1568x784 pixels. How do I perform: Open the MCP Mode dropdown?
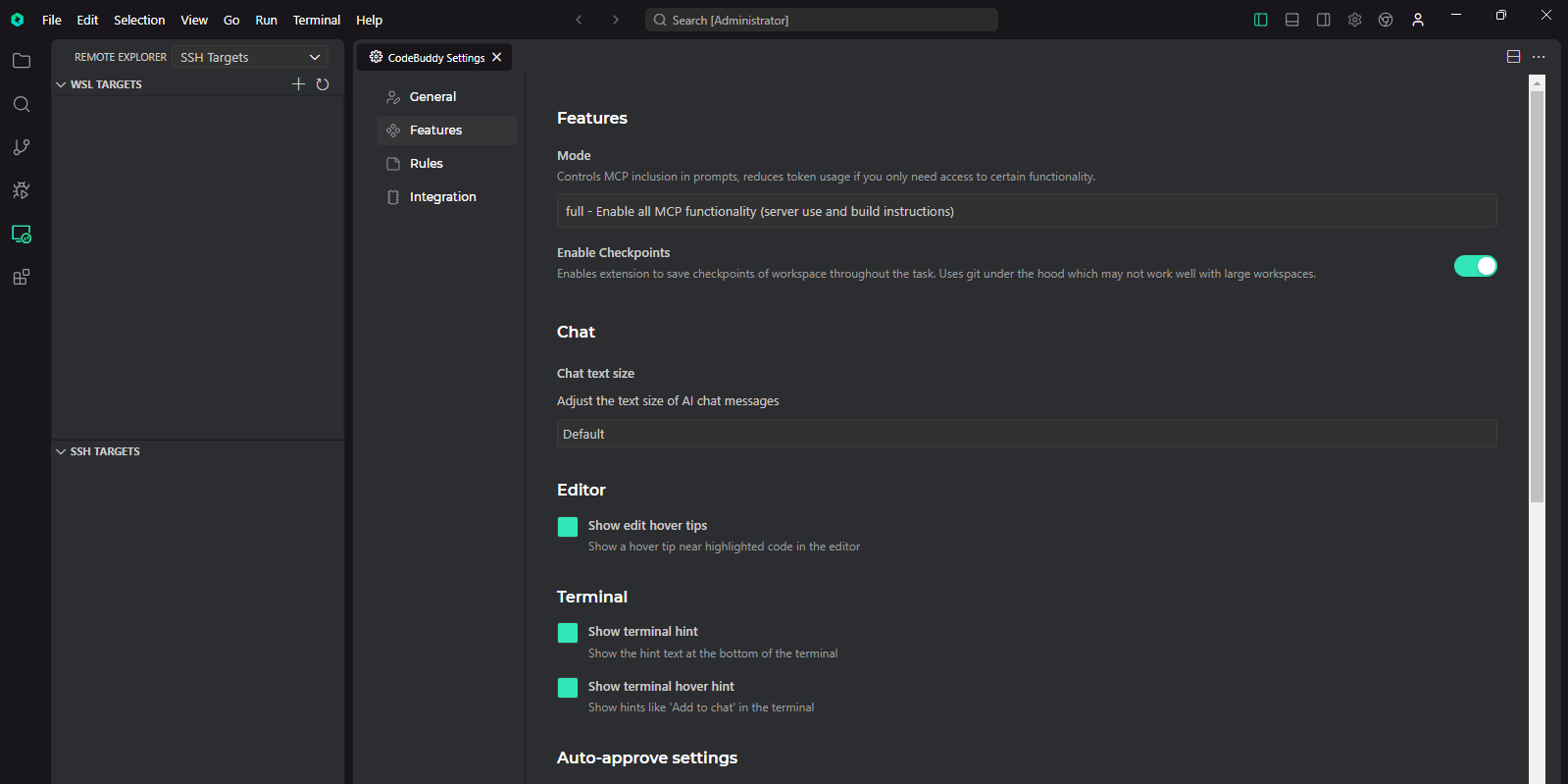(x=1026, y=211)
